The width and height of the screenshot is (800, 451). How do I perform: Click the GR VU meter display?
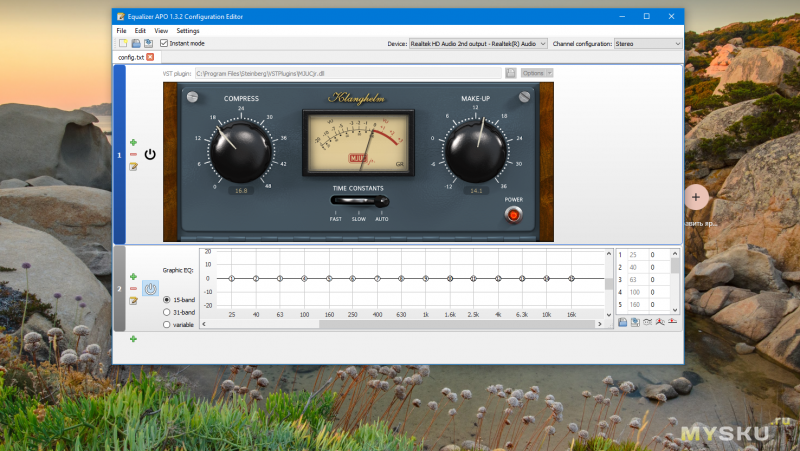358,143
